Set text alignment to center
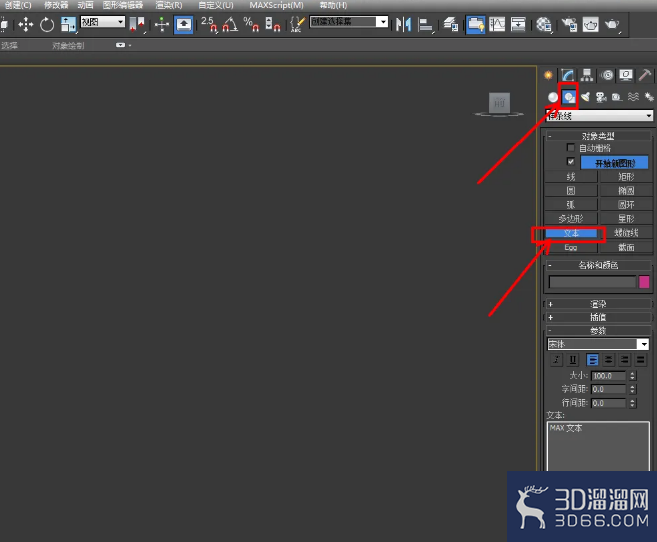The width and height of the screenshot is (657, 542). coord(608,360)
